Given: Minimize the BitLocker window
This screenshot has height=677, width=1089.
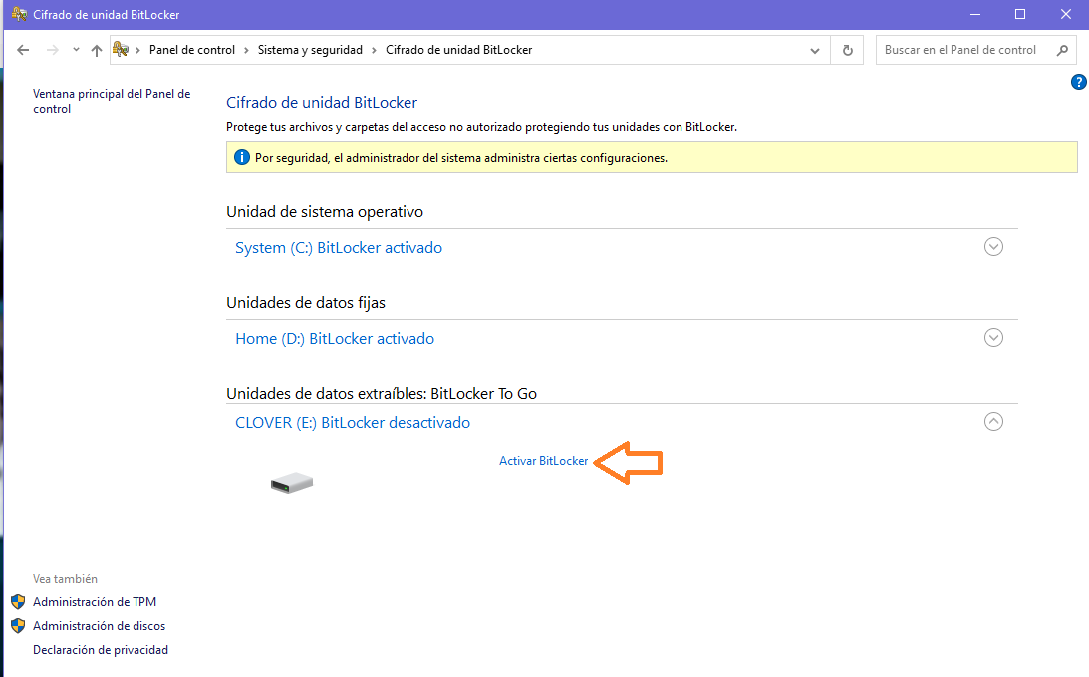Looking at the screenshot, I should click(x=975, y=14).
